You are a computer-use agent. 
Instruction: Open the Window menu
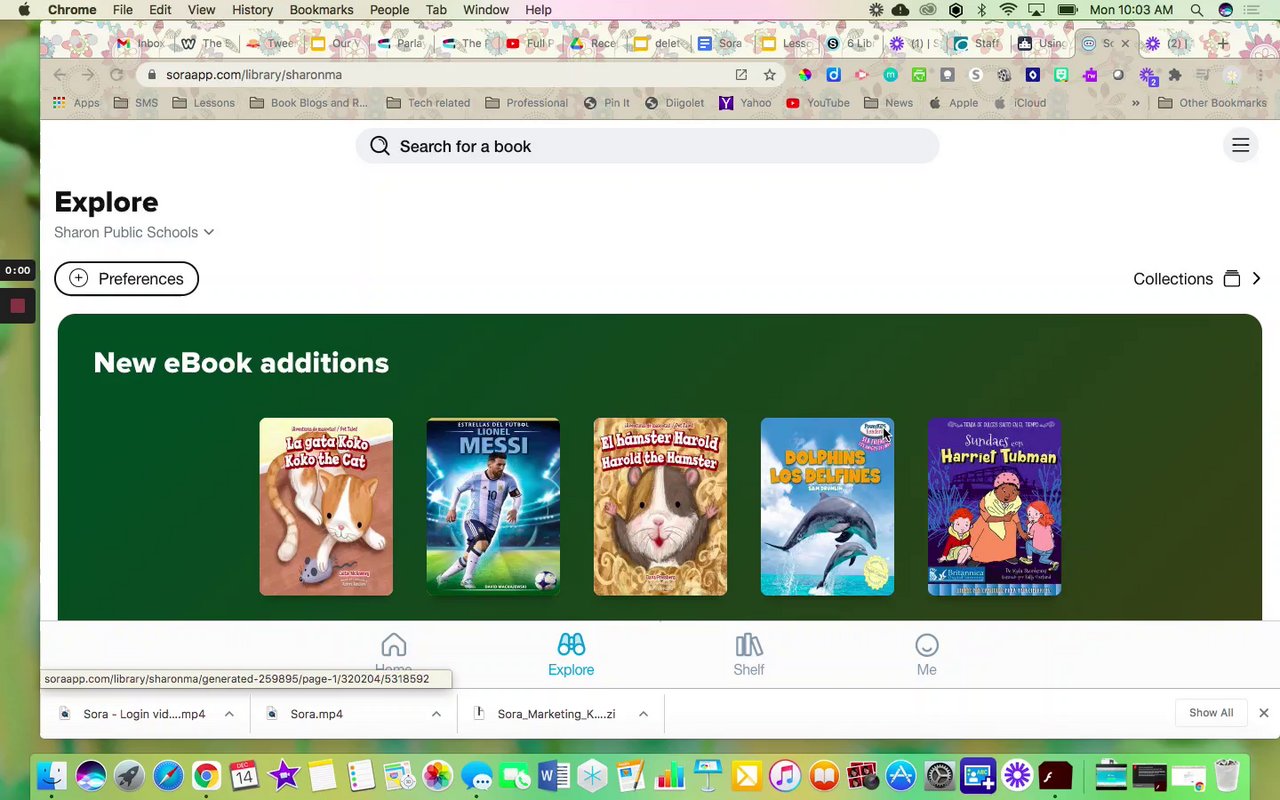[486, 10]
